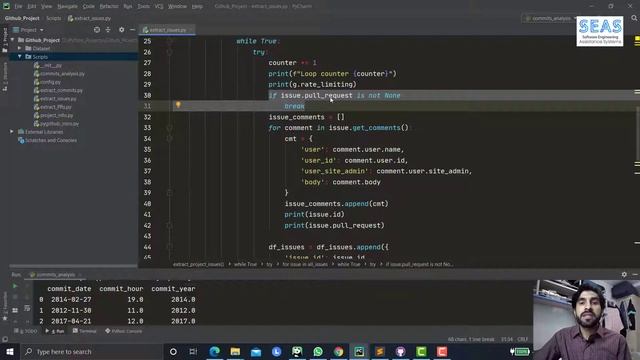Image resolution: width=640 pixels, height=360 pixels.
Task: Open the Python Console tool window
Action: (124, 331)
